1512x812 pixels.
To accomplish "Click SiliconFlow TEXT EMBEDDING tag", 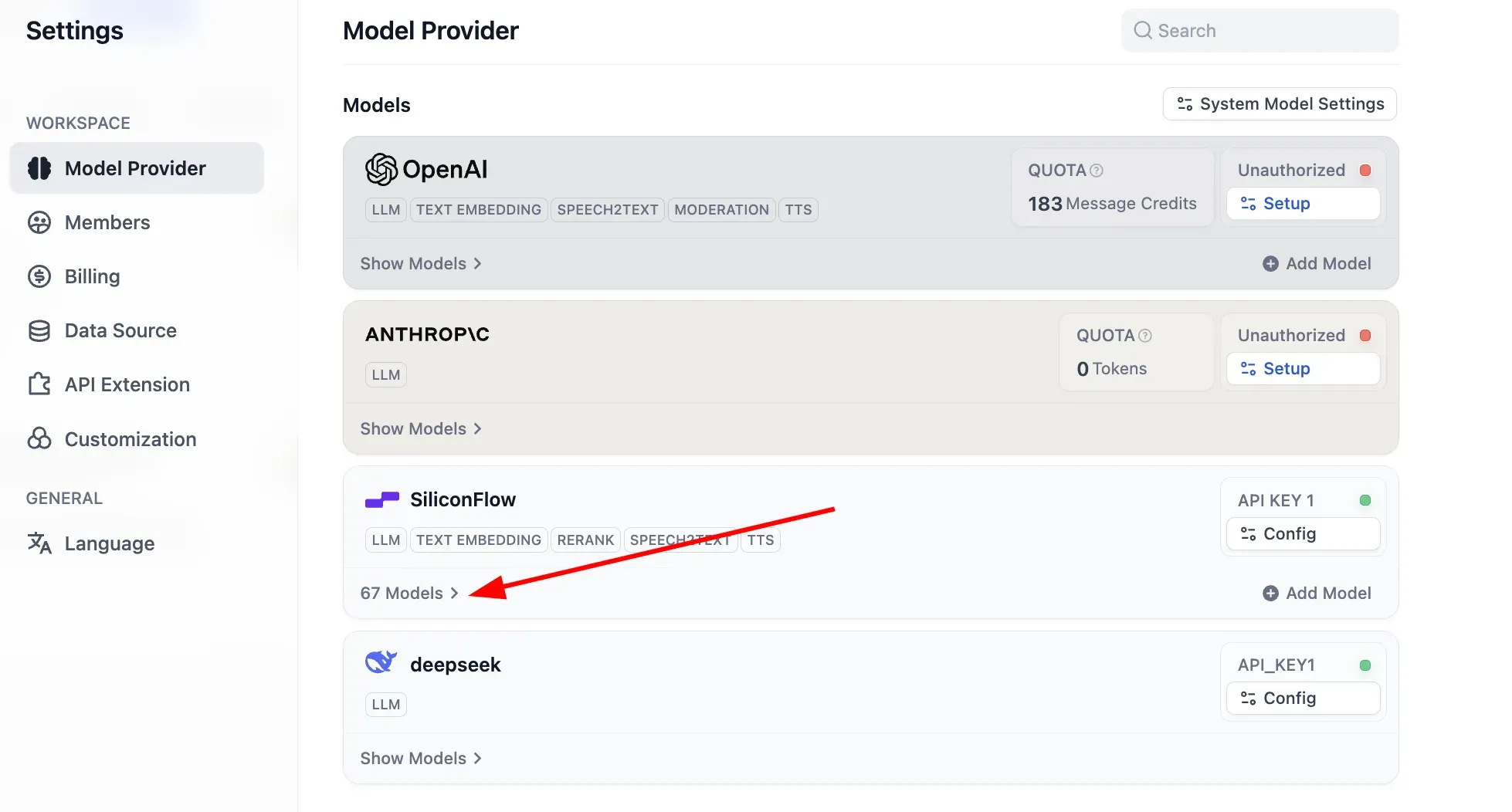I will pos(479,540).
